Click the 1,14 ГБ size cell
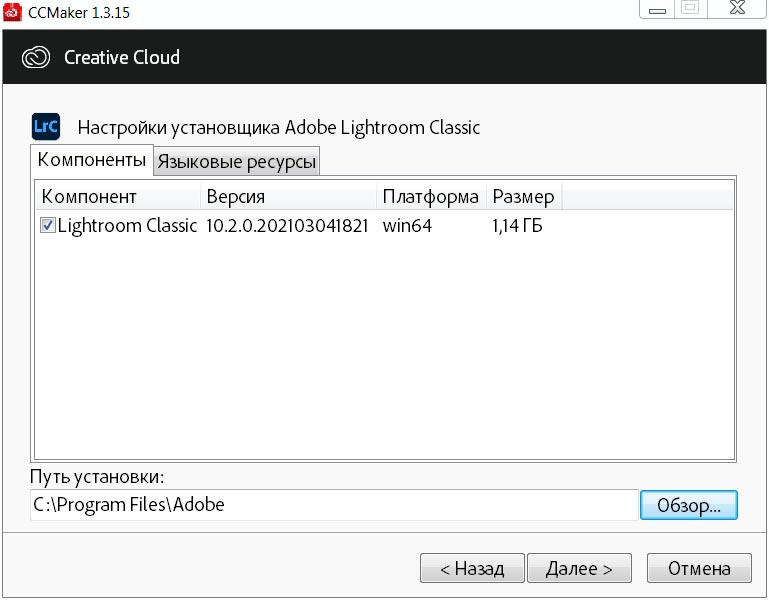The height and width of the screenshot is (600, 769). [x=517, y=226]
